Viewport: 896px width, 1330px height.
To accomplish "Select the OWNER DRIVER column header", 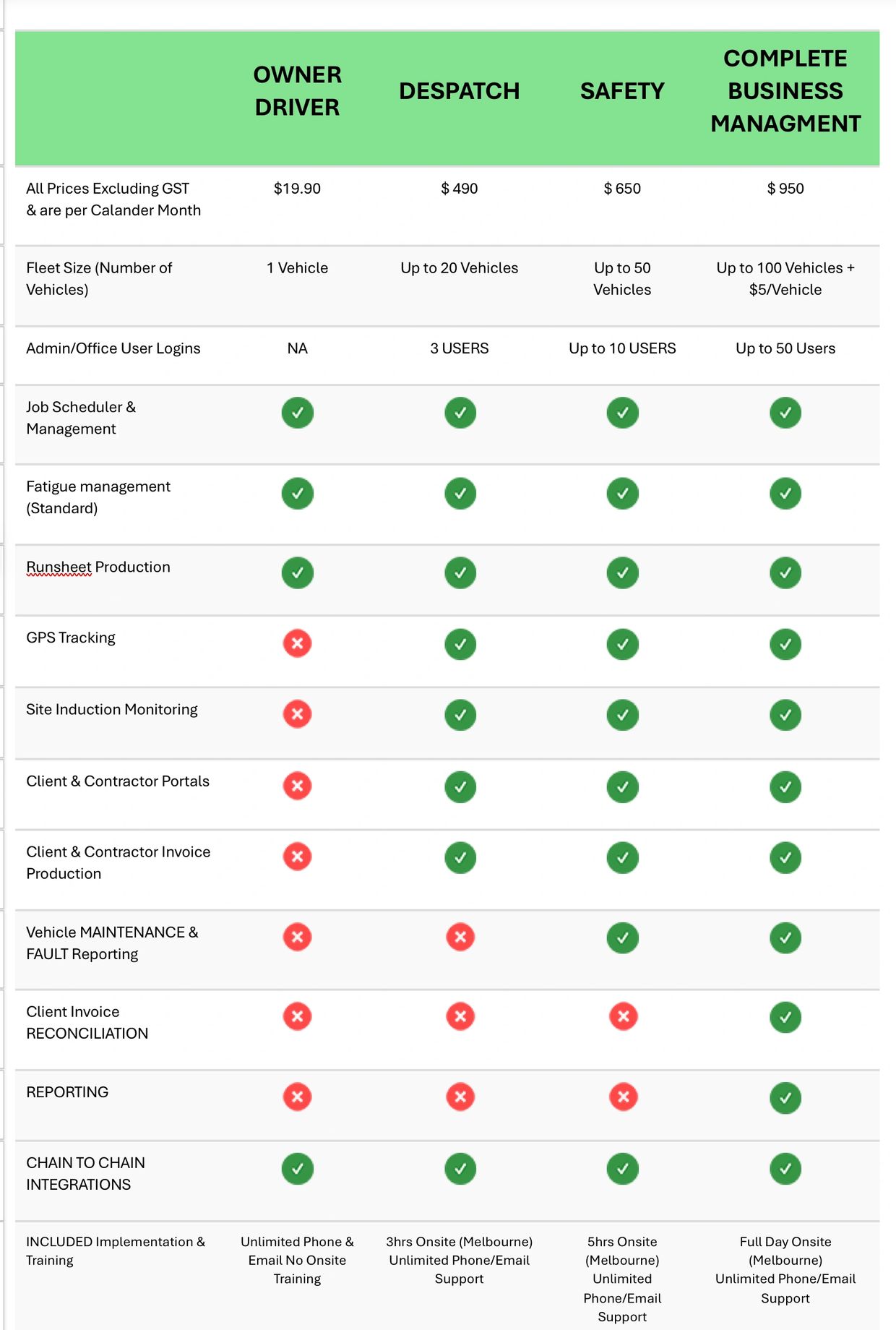I will (x=297, y=91).
